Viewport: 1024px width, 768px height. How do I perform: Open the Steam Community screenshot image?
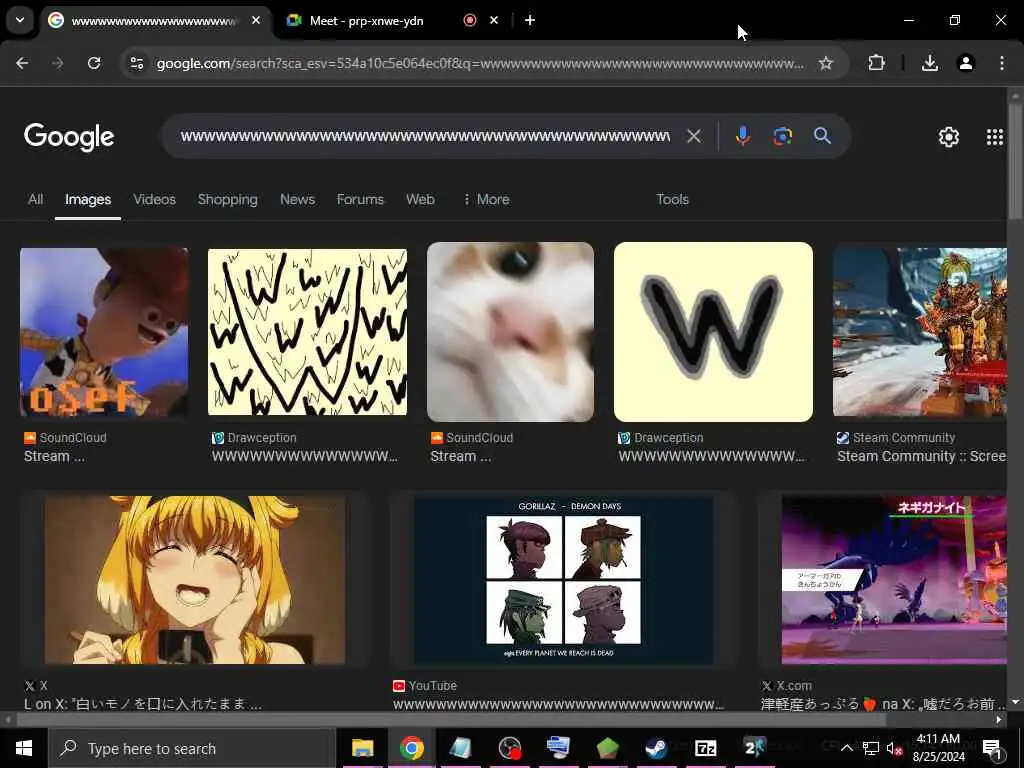[x=920, y=332]
